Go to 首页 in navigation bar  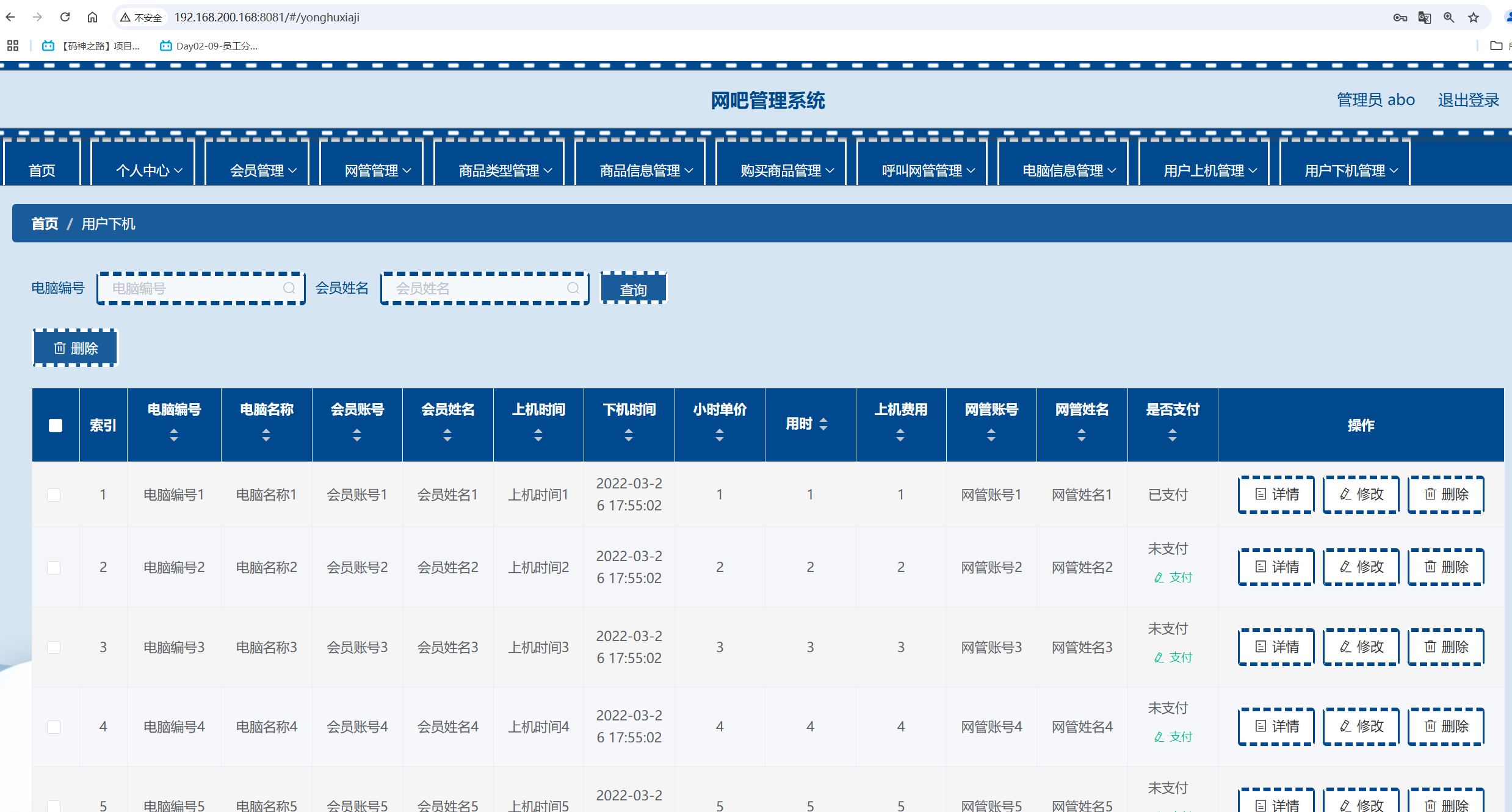(42, 170)
